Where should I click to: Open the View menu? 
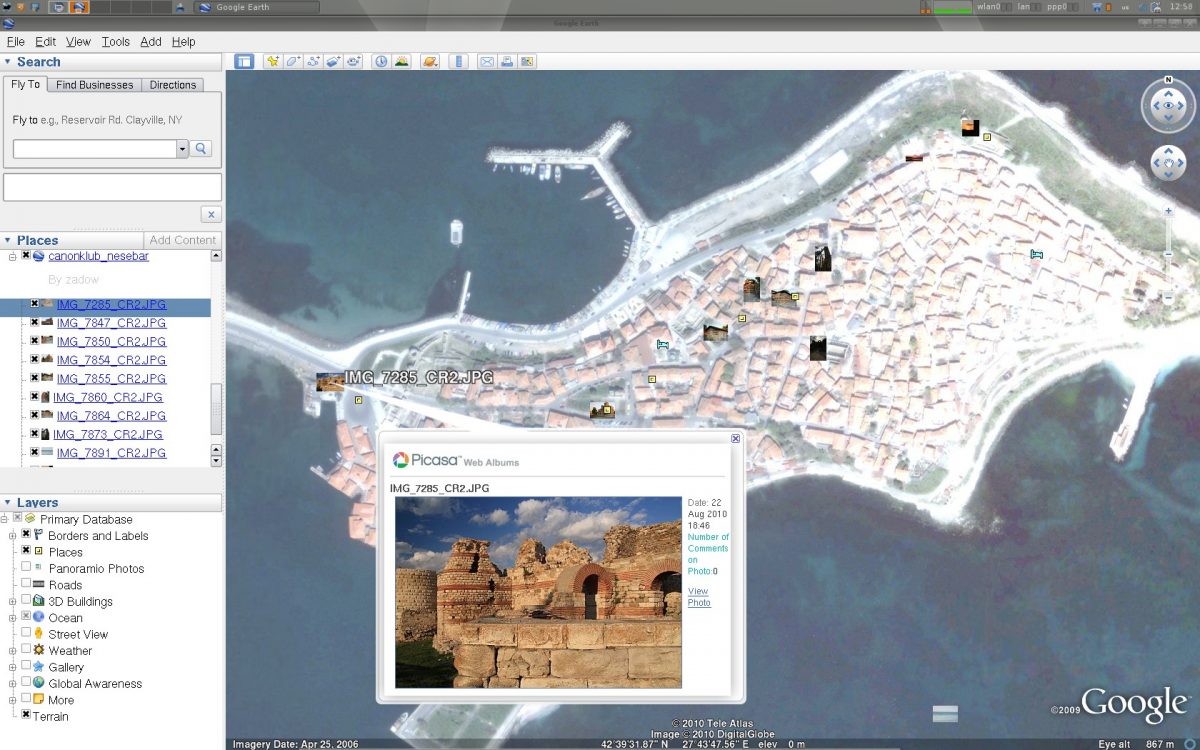tap(78, 42)
